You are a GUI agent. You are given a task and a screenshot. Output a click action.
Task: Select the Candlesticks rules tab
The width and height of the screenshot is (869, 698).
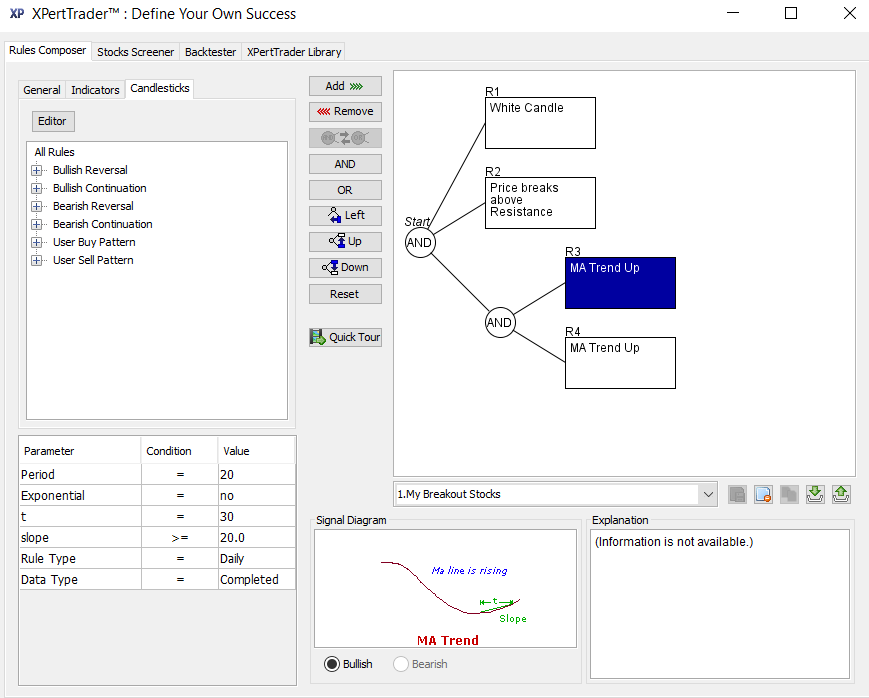coord(160,88)
